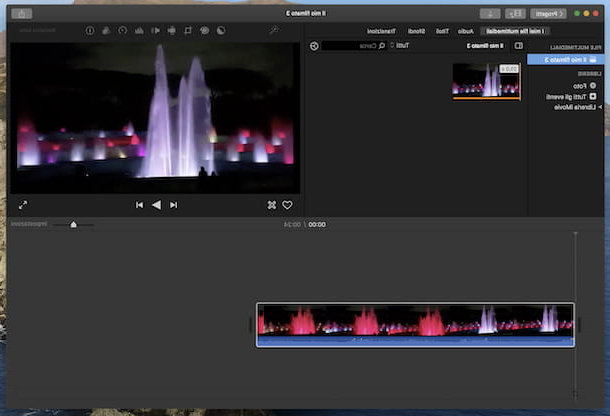Click the duration badge on browser thumbnail
Viewport: 610px width, 416px height.
(509, 69)
